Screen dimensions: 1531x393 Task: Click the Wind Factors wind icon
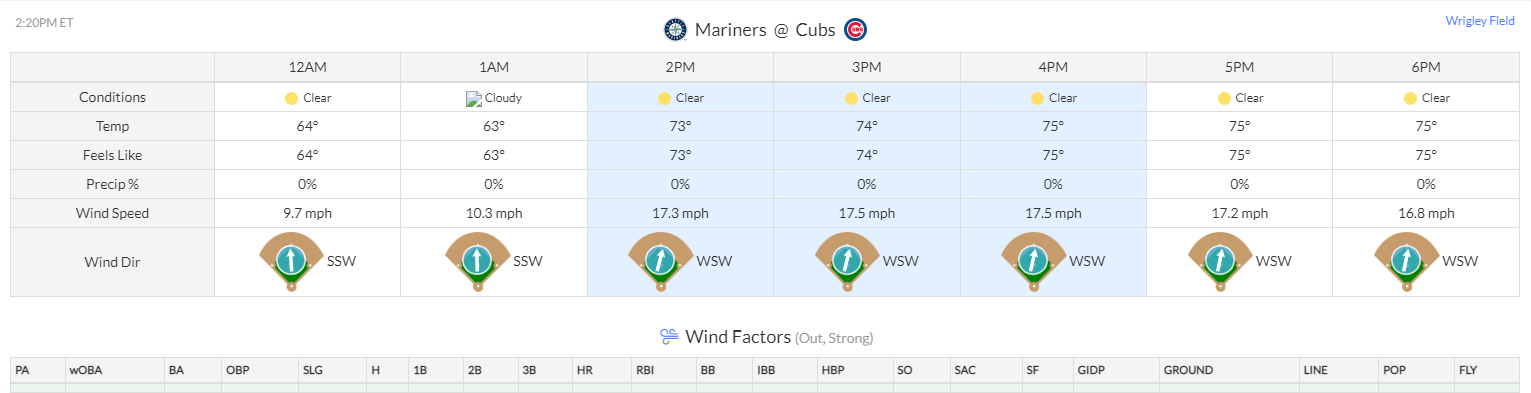coord(669,336)
